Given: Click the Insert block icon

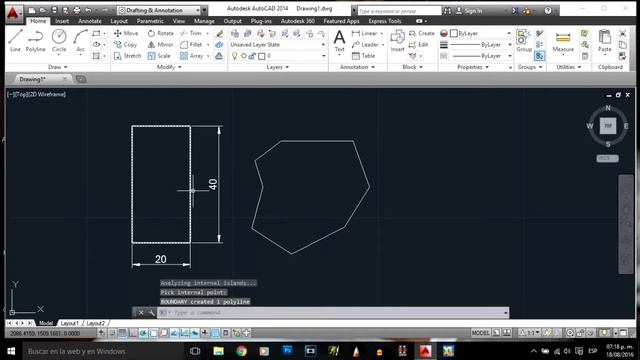Looking at the screenshot, I should pyautogui.click(x=397, y=41).
